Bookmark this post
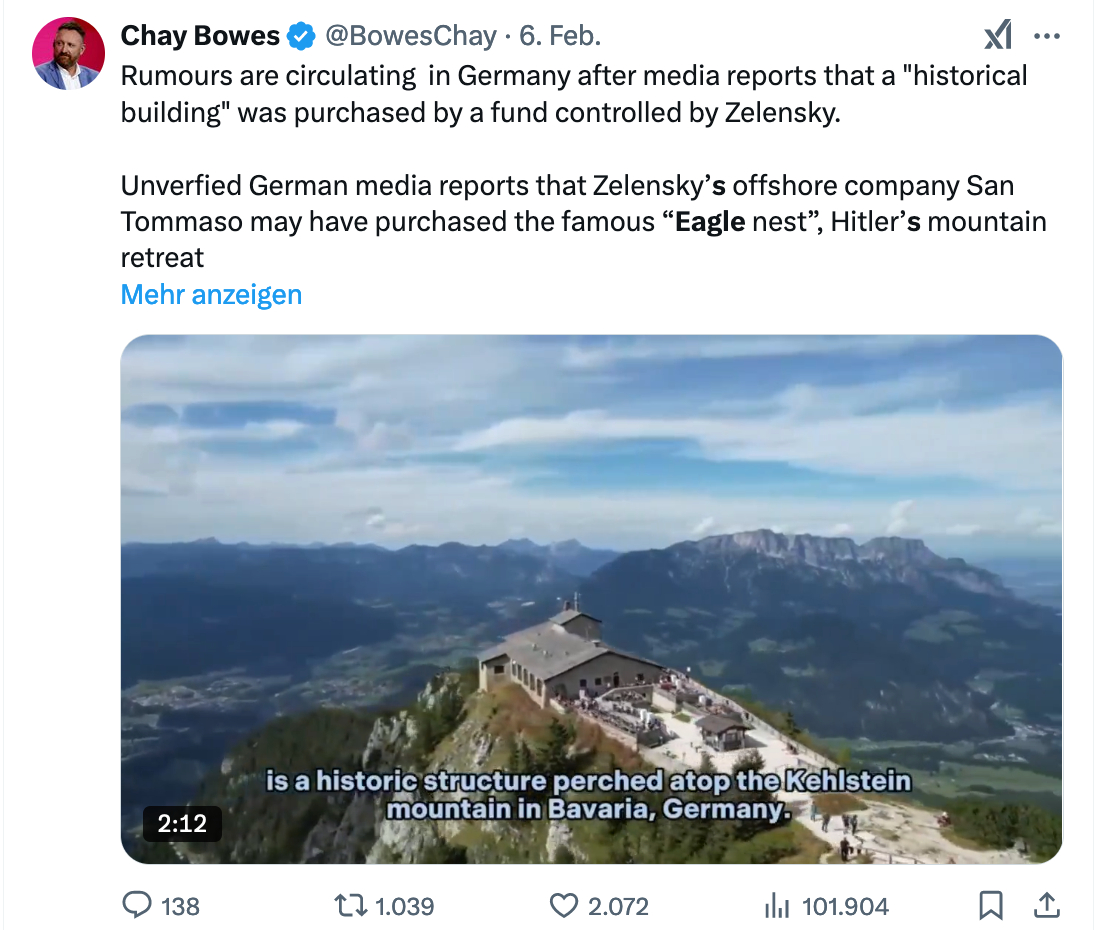The image size is (1094, 930). [990, 905]
